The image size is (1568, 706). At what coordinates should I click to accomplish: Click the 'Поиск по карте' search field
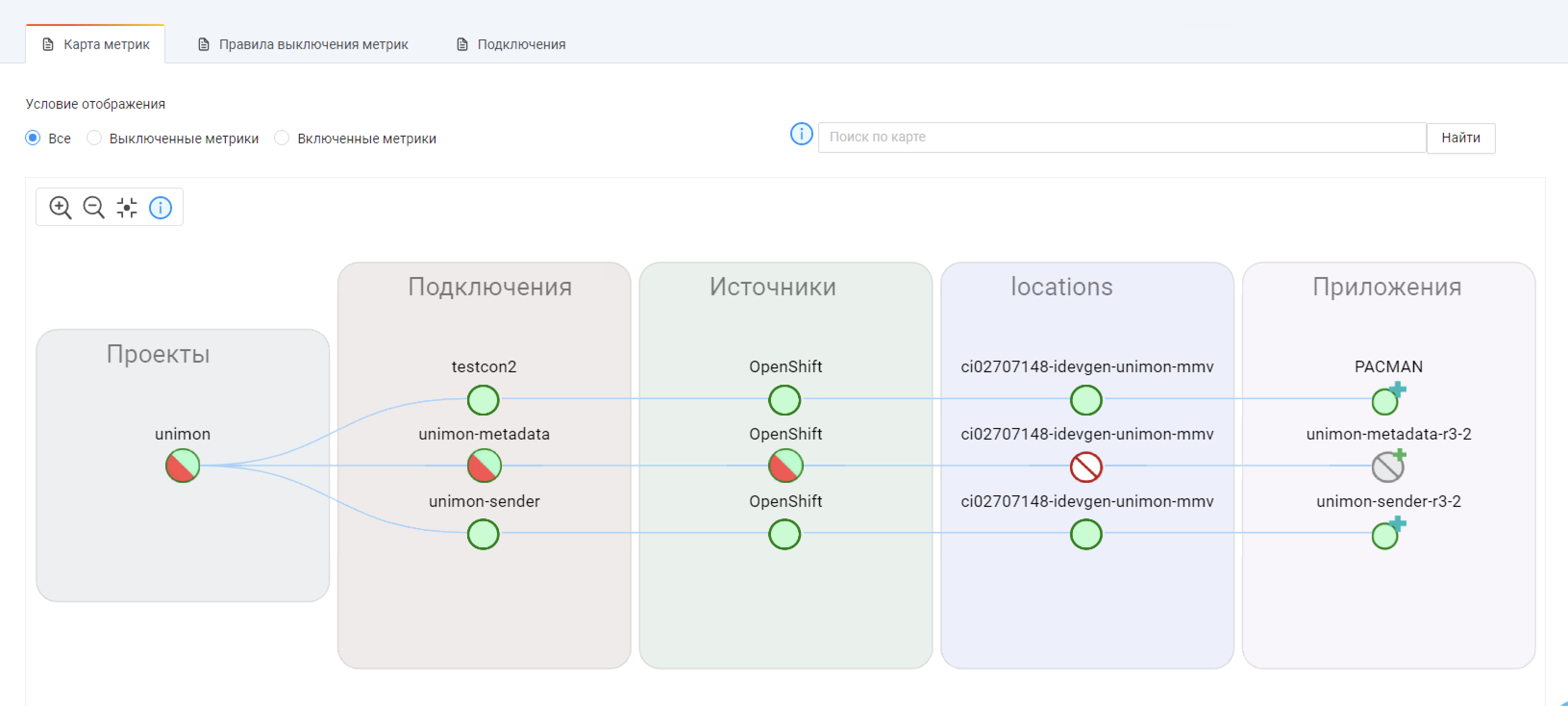point(1121,137)
